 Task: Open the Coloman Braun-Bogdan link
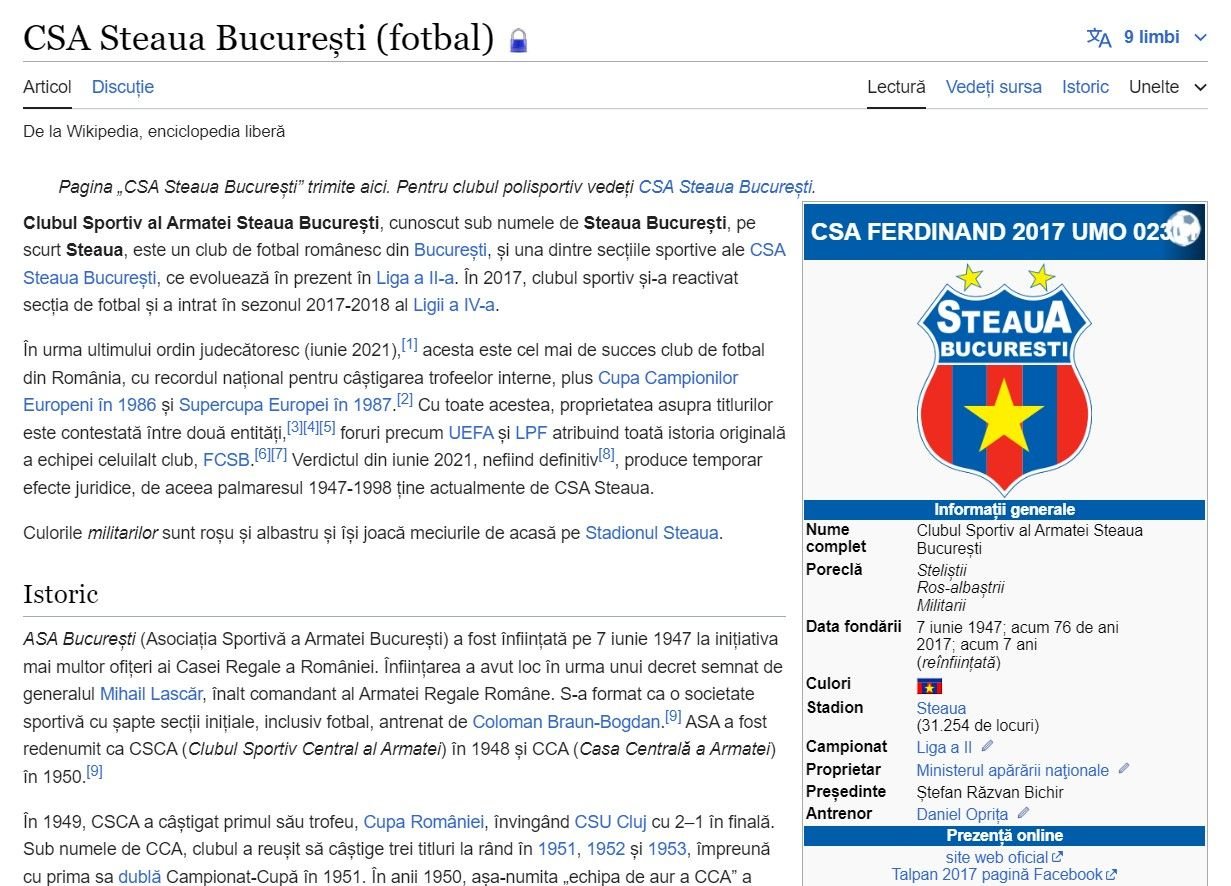567,721
